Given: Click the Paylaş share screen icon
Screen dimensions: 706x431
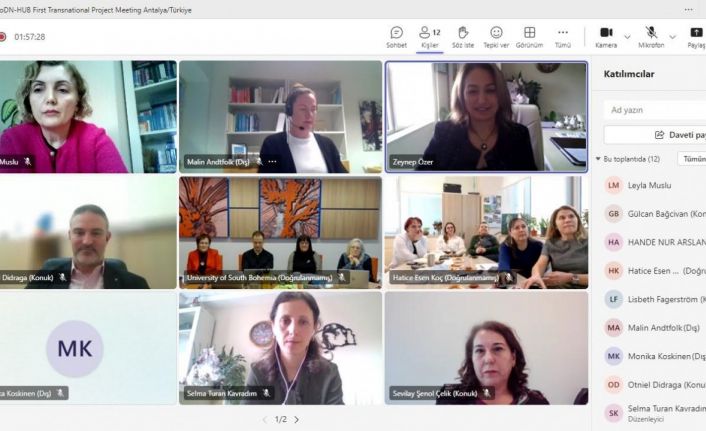Looking at the screenshot, I should pyautogui.click(x=696, y=32).
